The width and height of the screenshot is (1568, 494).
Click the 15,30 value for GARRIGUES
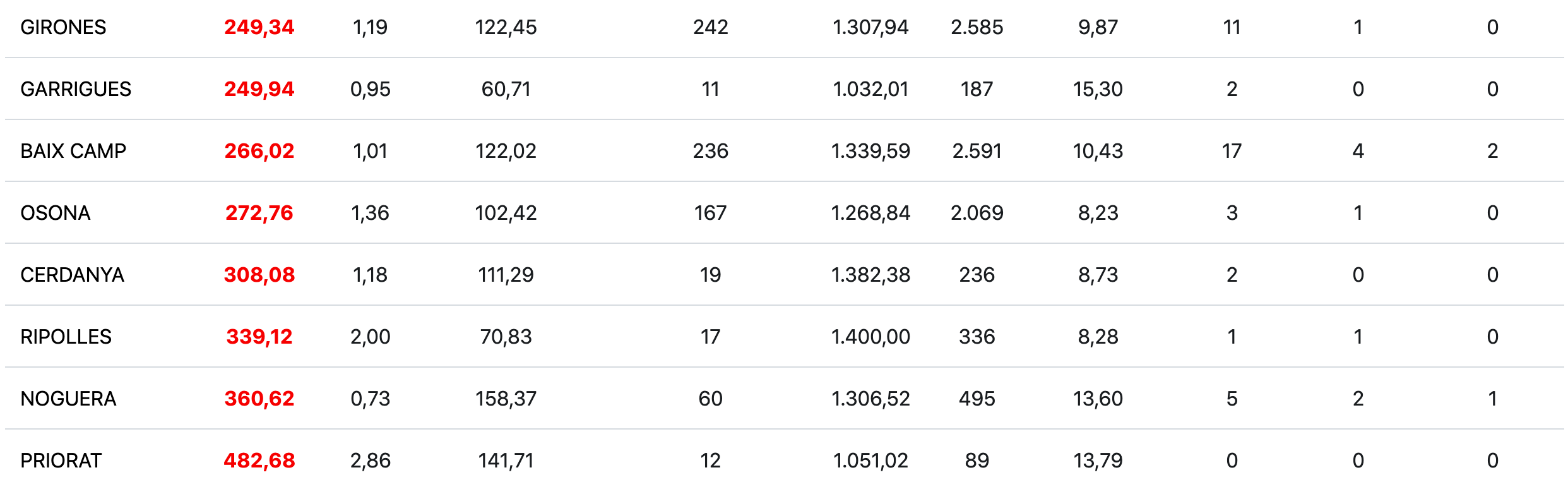coord(1098,89)
